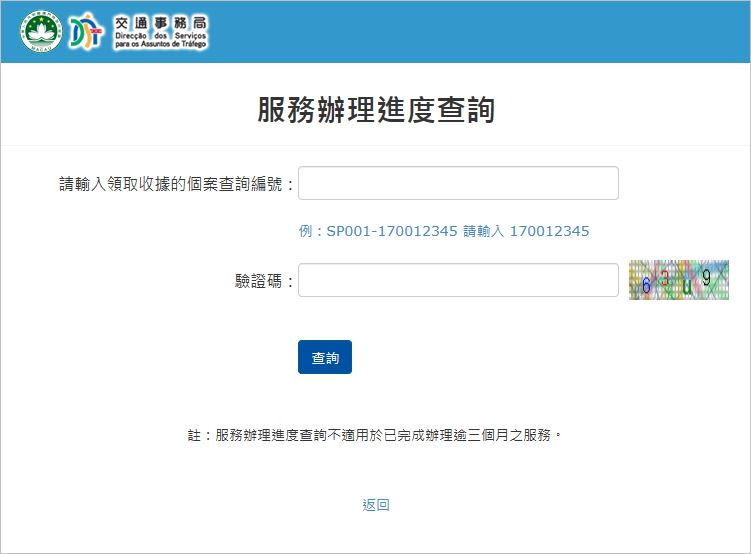The width and height of the screenshot is (751, 554).
Task: Focus the 驗證碼 verification code input
Action: pyautogui.click(x=458, y=280)
